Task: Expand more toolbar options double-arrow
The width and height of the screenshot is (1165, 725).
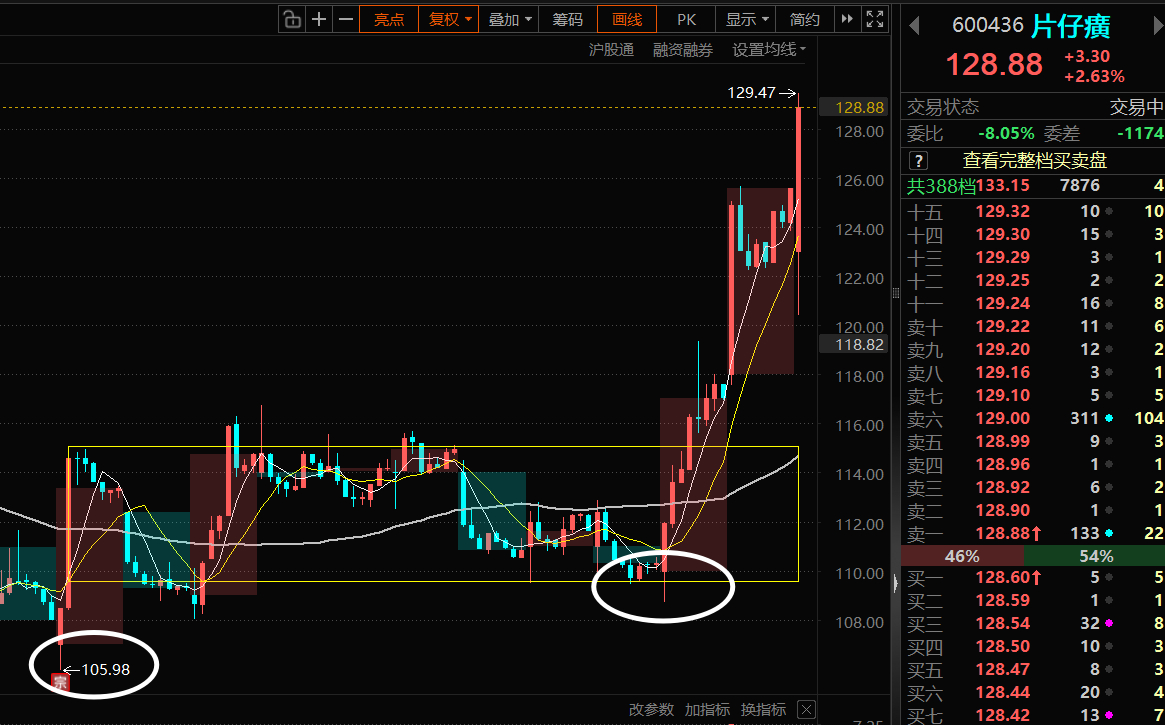Action: click(x=847, y=19)
